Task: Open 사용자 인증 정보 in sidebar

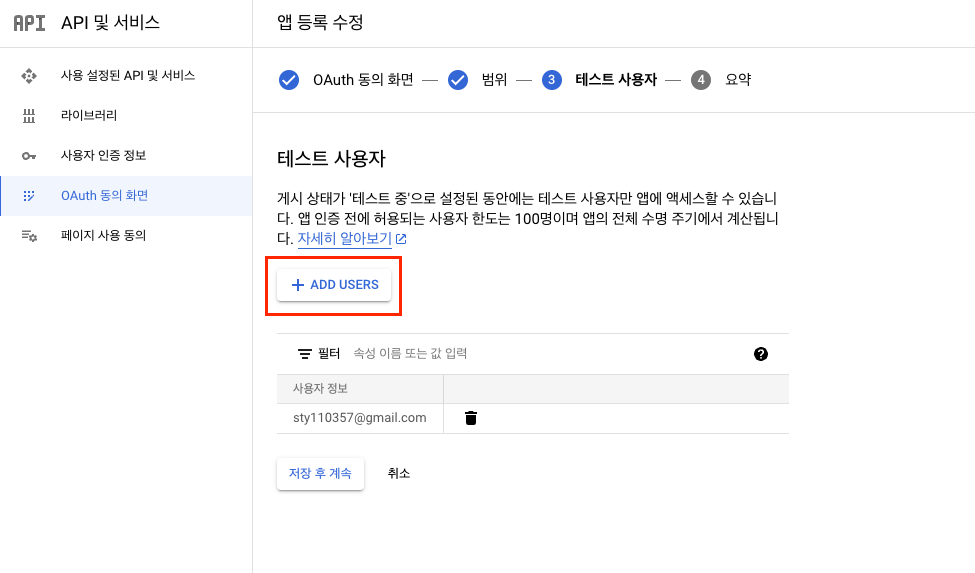Action: point(126,155)
